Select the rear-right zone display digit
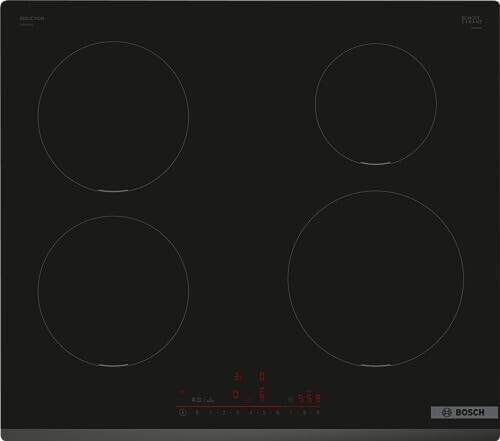The height and width of the screenshot is (441, 500). tap(262, 377)
